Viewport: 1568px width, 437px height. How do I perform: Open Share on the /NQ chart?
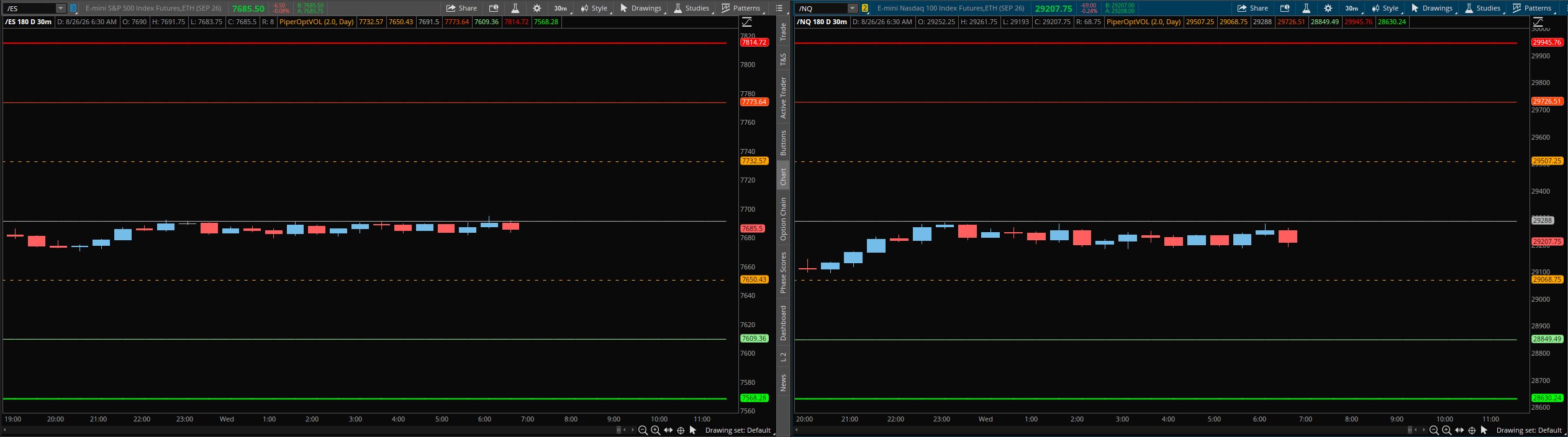click(1253, 8)
